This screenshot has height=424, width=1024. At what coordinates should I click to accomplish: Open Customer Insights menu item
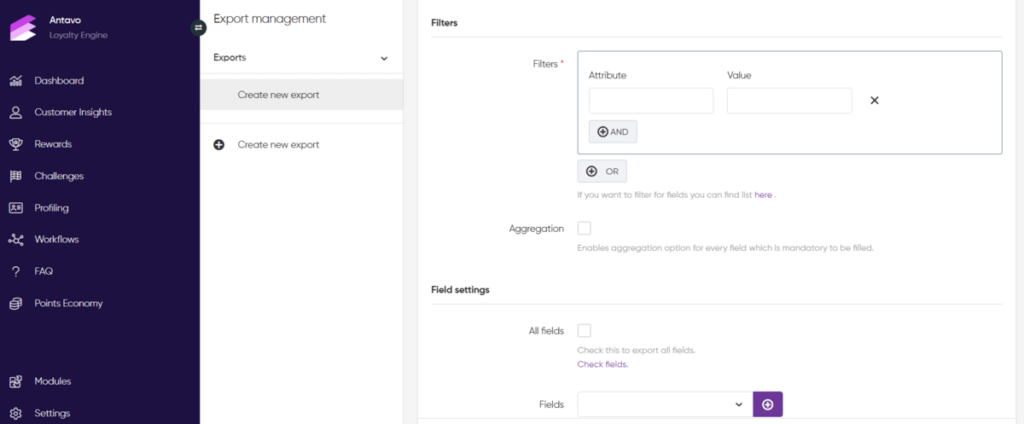click(73, 112)
